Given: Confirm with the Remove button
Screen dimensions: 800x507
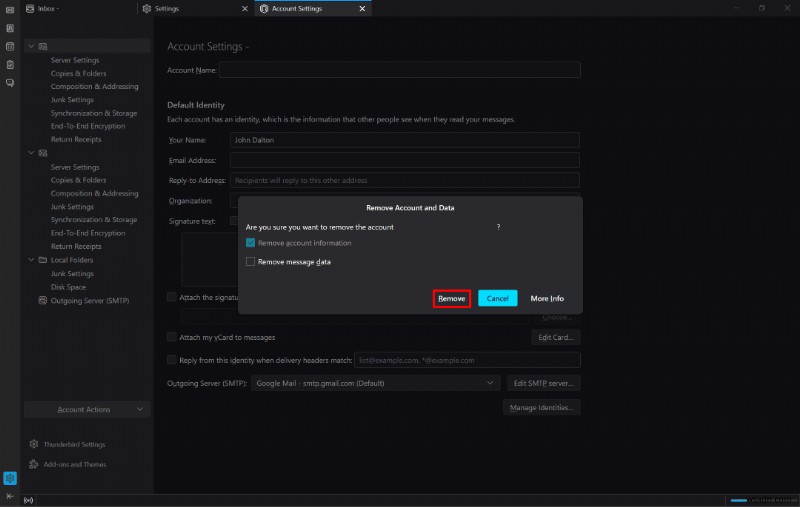Looking at the screenshot, I should (452, 298).
